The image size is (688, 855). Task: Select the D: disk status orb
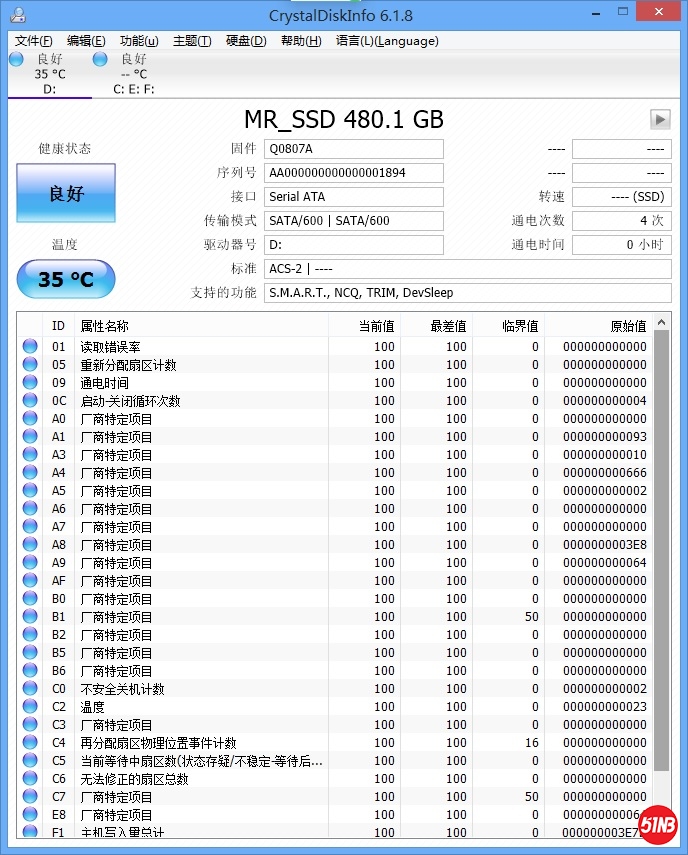(16, 59)
